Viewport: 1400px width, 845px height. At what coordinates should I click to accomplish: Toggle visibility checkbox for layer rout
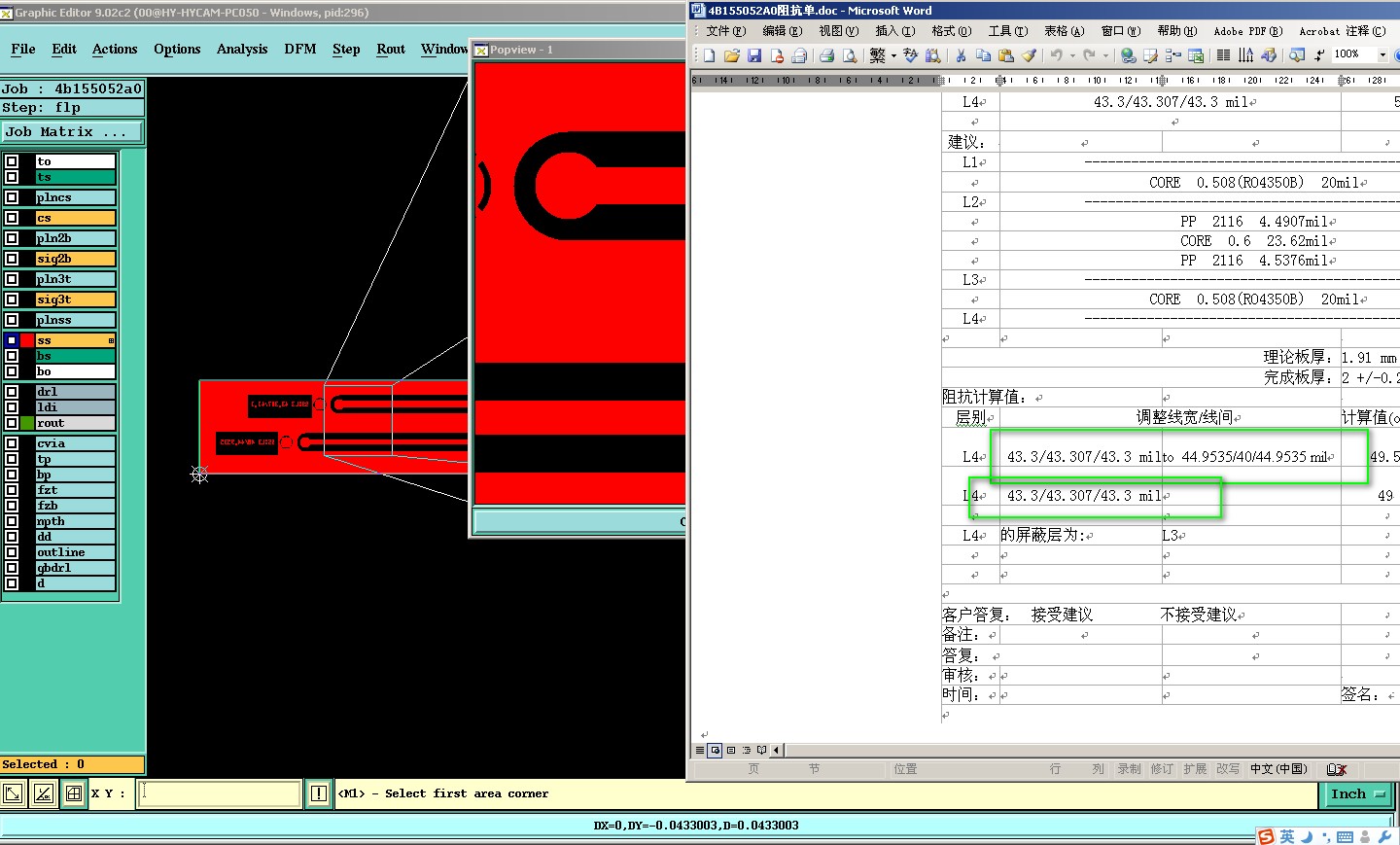pos(12,423)
